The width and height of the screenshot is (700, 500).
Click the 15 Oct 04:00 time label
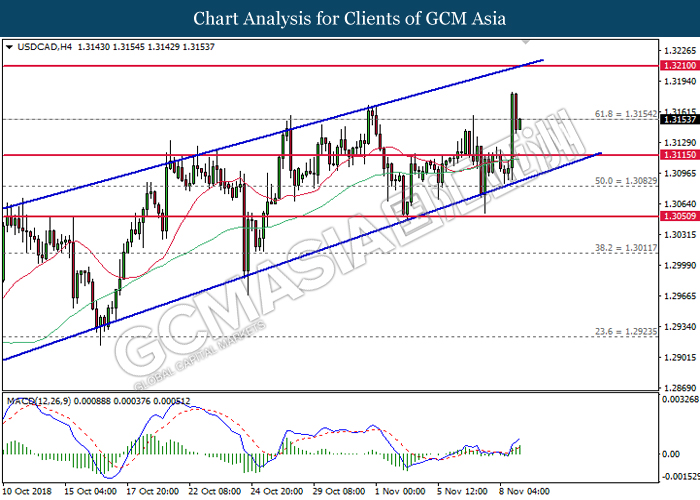point(91,492)
